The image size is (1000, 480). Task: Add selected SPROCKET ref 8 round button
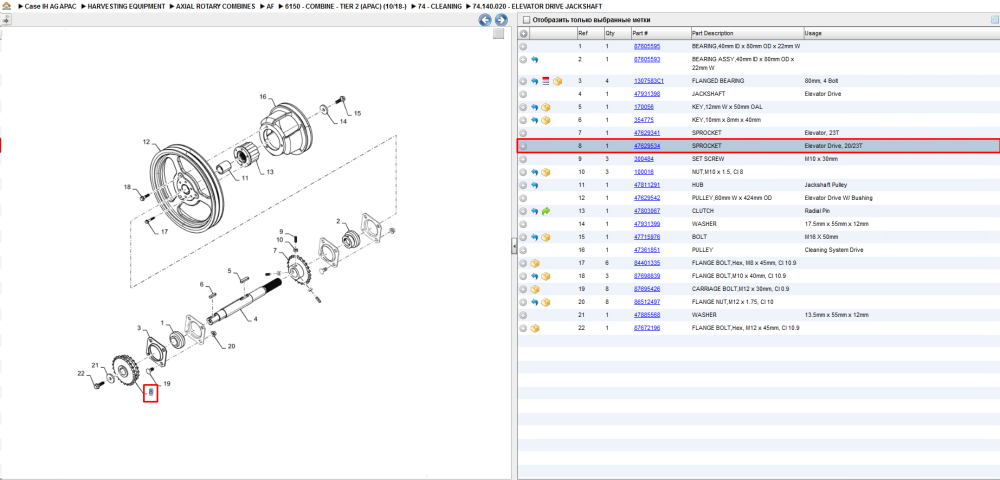524,146
